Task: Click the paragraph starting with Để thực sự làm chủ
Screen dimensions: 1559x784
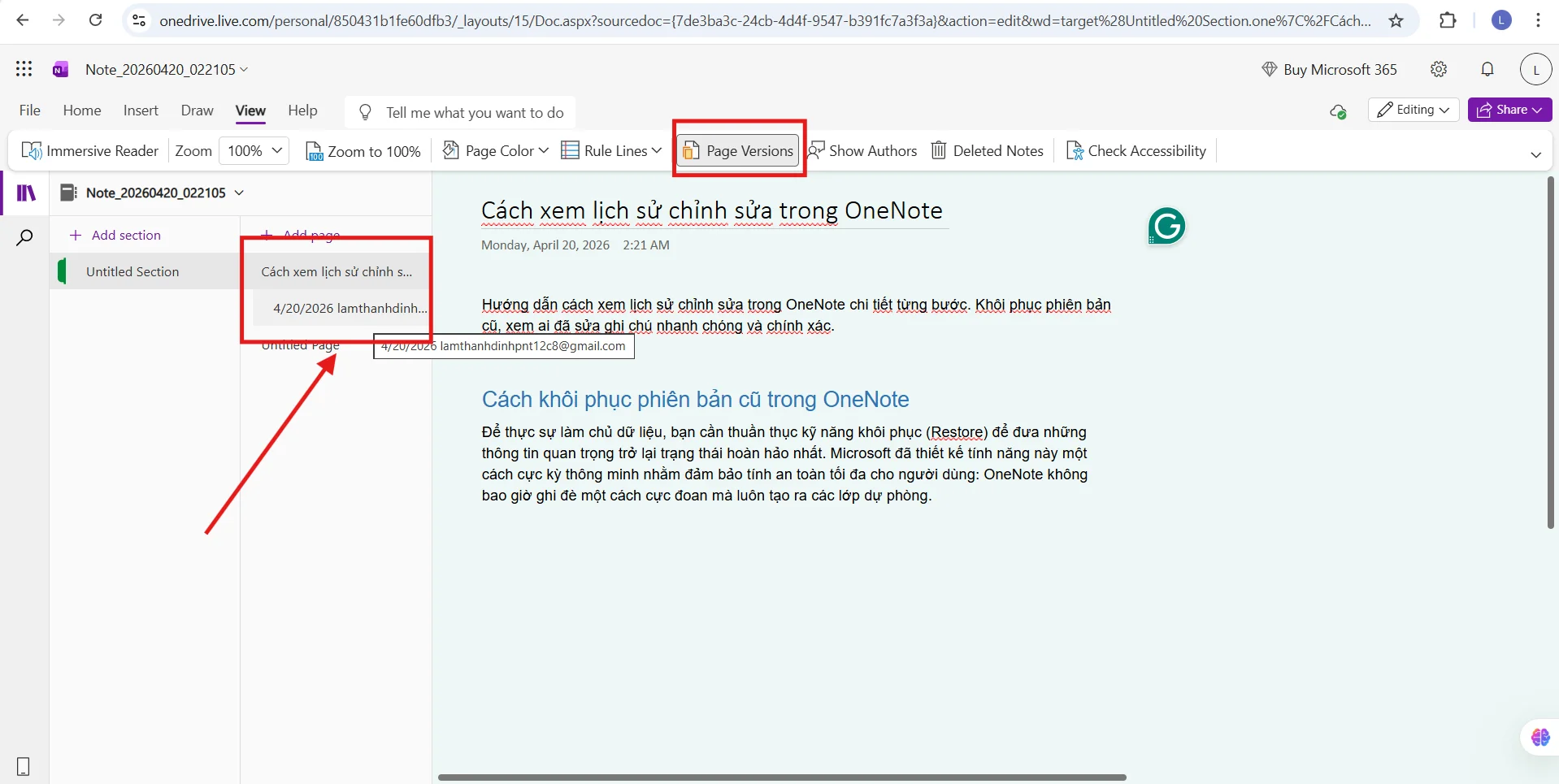Action: click(784, 464)
